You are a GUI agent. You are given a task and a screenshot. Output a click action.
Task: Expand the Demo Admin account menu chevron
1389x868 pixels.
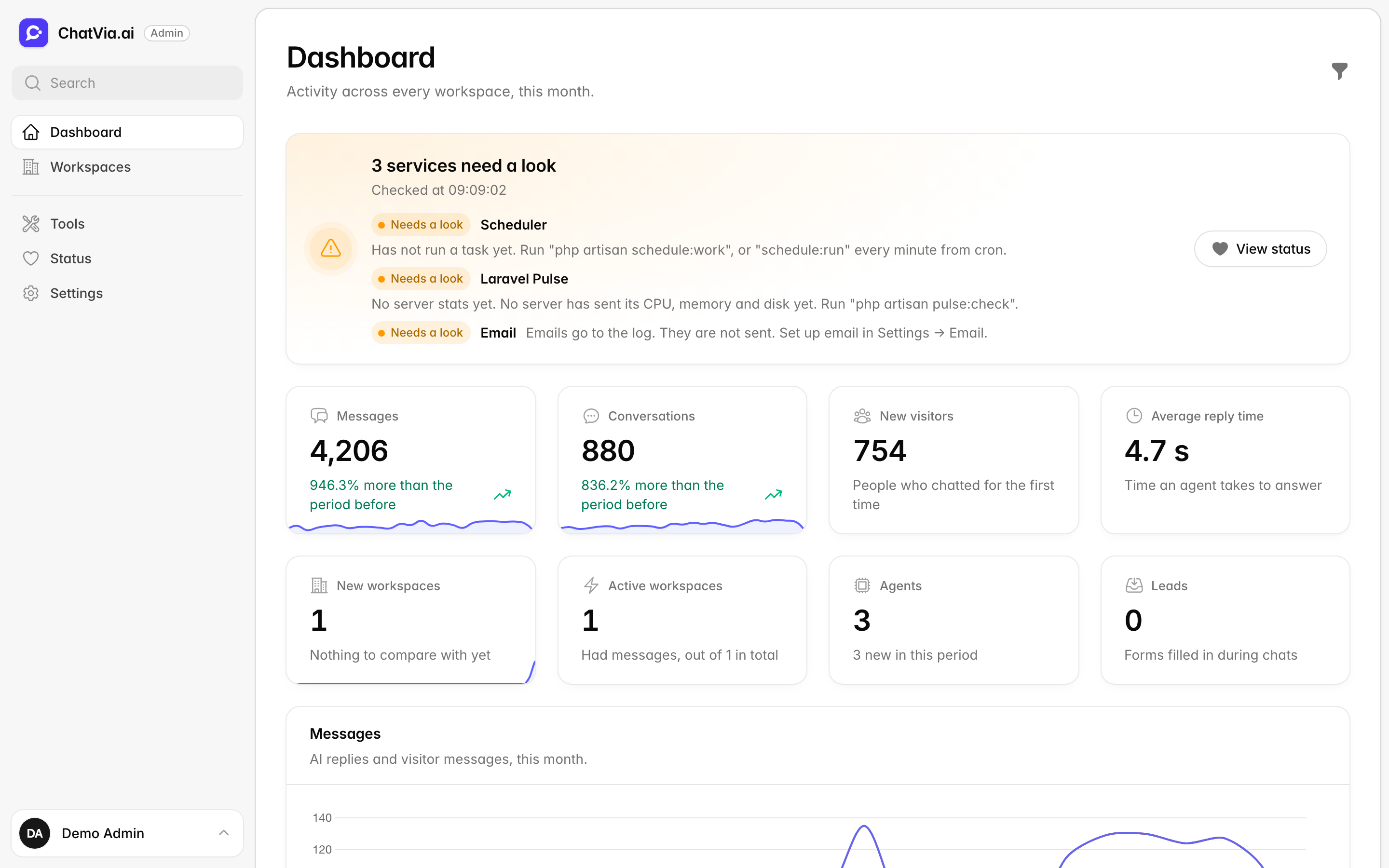(224, 833)
